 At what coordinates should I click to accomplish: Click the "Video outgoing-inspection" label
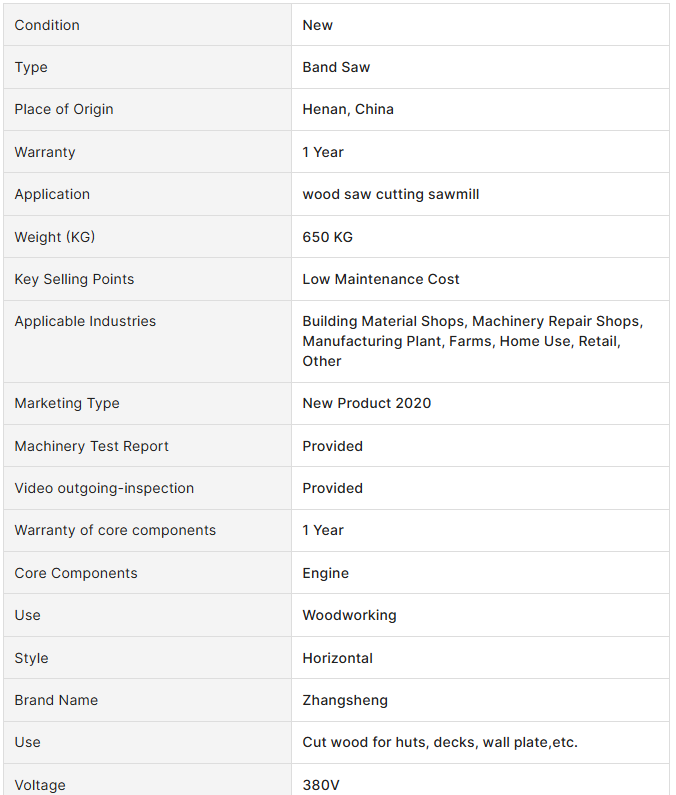tap(104, 488)
